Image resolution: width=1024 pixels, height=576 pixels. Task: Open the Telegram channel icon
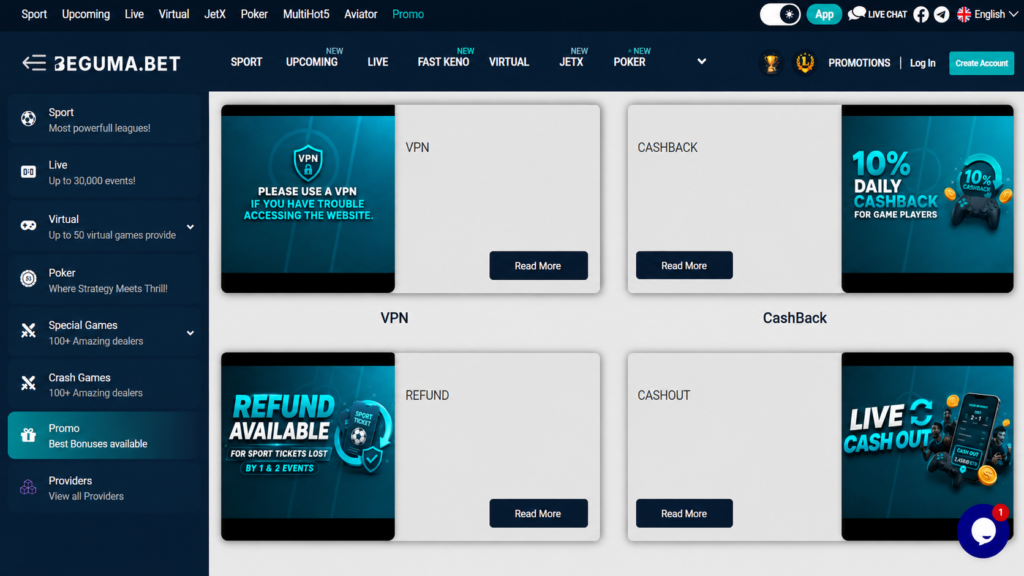coord(941,14)
